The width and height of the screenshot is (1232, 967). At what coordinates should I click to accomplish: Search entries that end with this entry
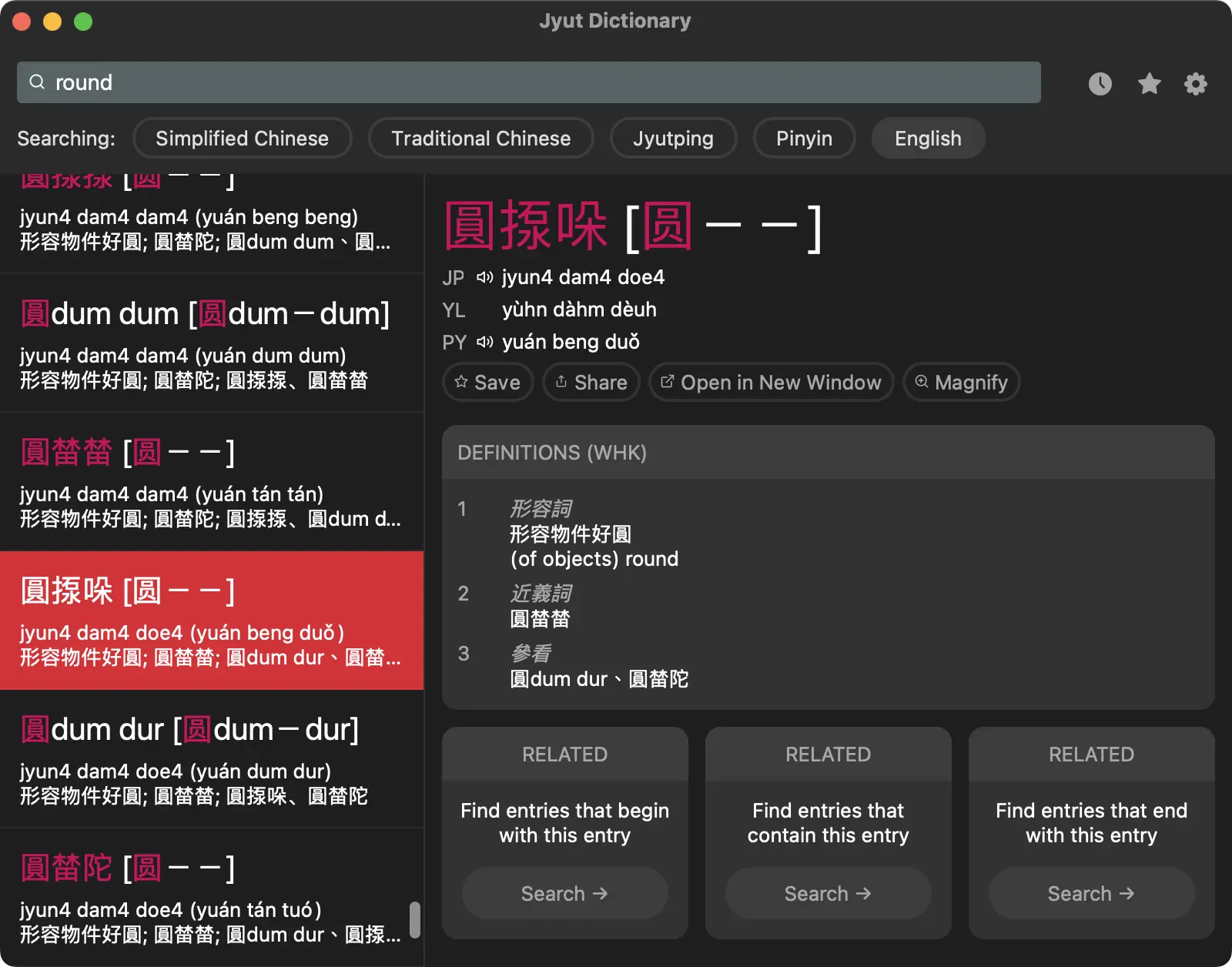[1092, 893]
